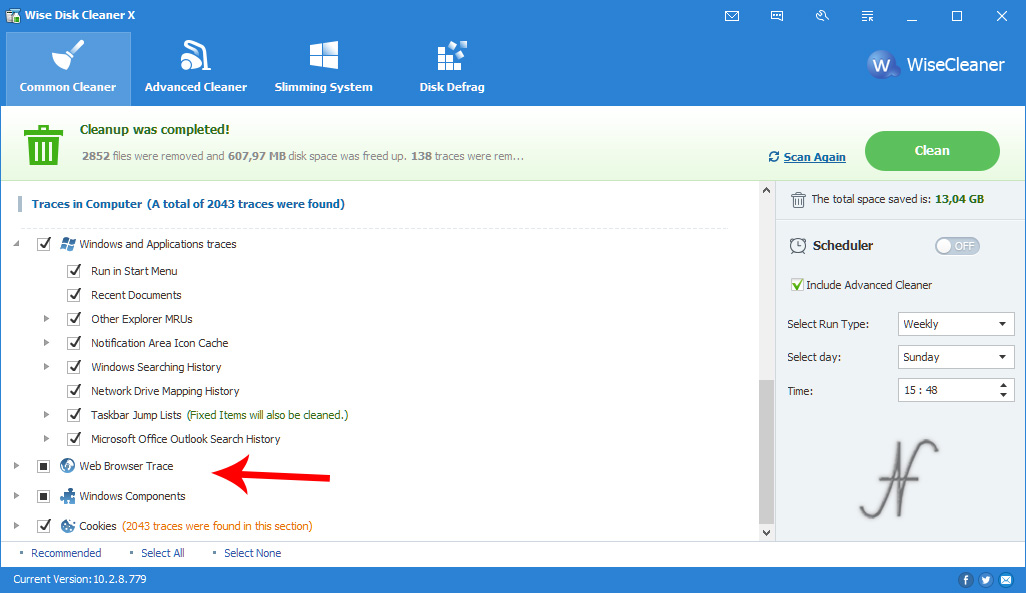The image size is (1026, 593).
Task: Open the chat message icon in title bar
Action: [777, 16]
